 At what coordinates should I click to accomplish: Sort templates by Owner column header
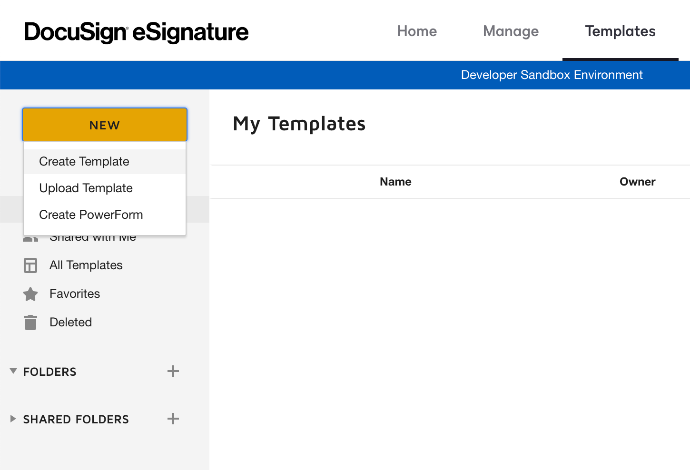637,182
